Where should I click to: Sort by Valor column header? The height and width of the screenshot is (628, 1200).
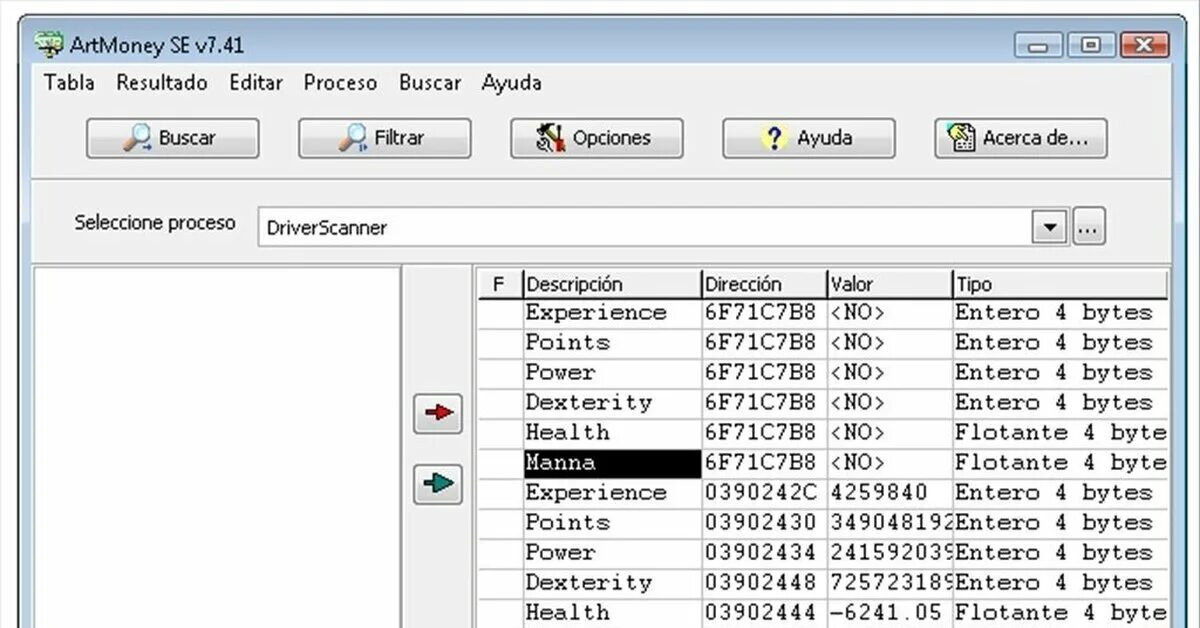click(x=889, y=284)
